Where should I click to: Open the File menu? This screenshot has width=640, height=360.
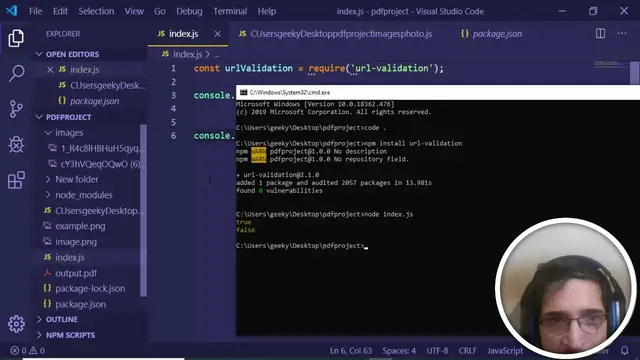coord(36,11)
